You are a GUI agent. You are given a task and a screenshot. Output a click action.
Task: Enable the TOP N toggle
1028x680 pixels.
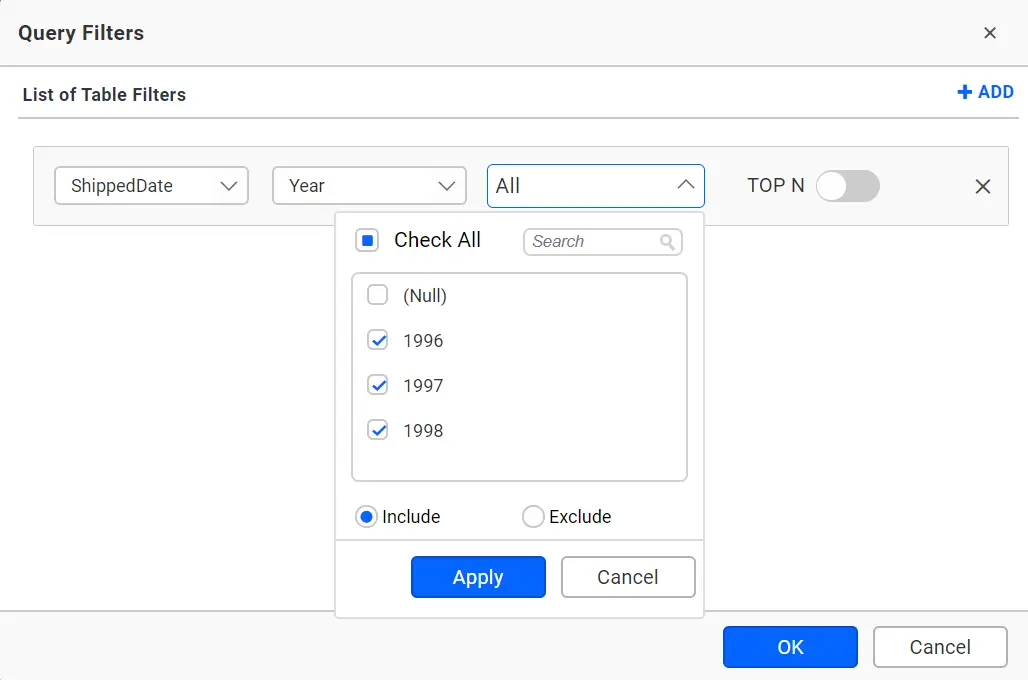click(847, 185)
